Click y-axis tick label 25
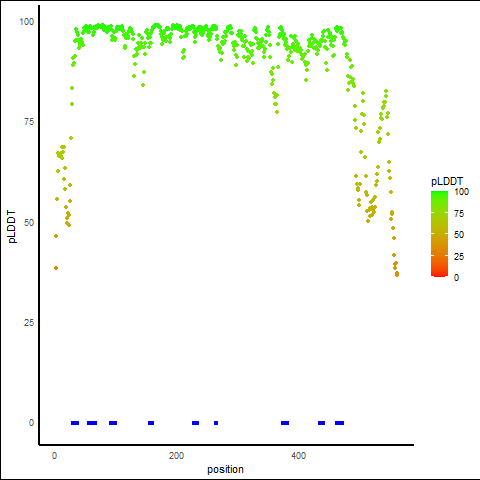The height and width of the screenshot is (480, 480). click(x=29, y=322)
